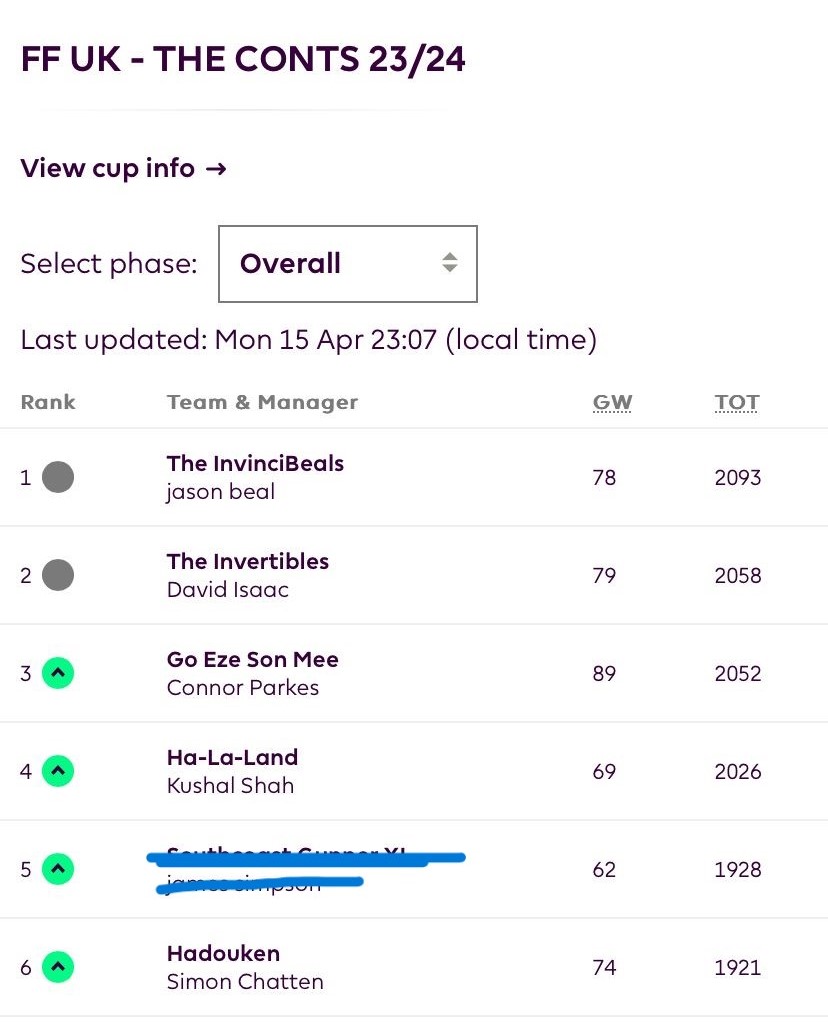Open Ha-La-Land team by Kushal Shah
This screenshot has width=828, height=1036.
click(232, 758)
